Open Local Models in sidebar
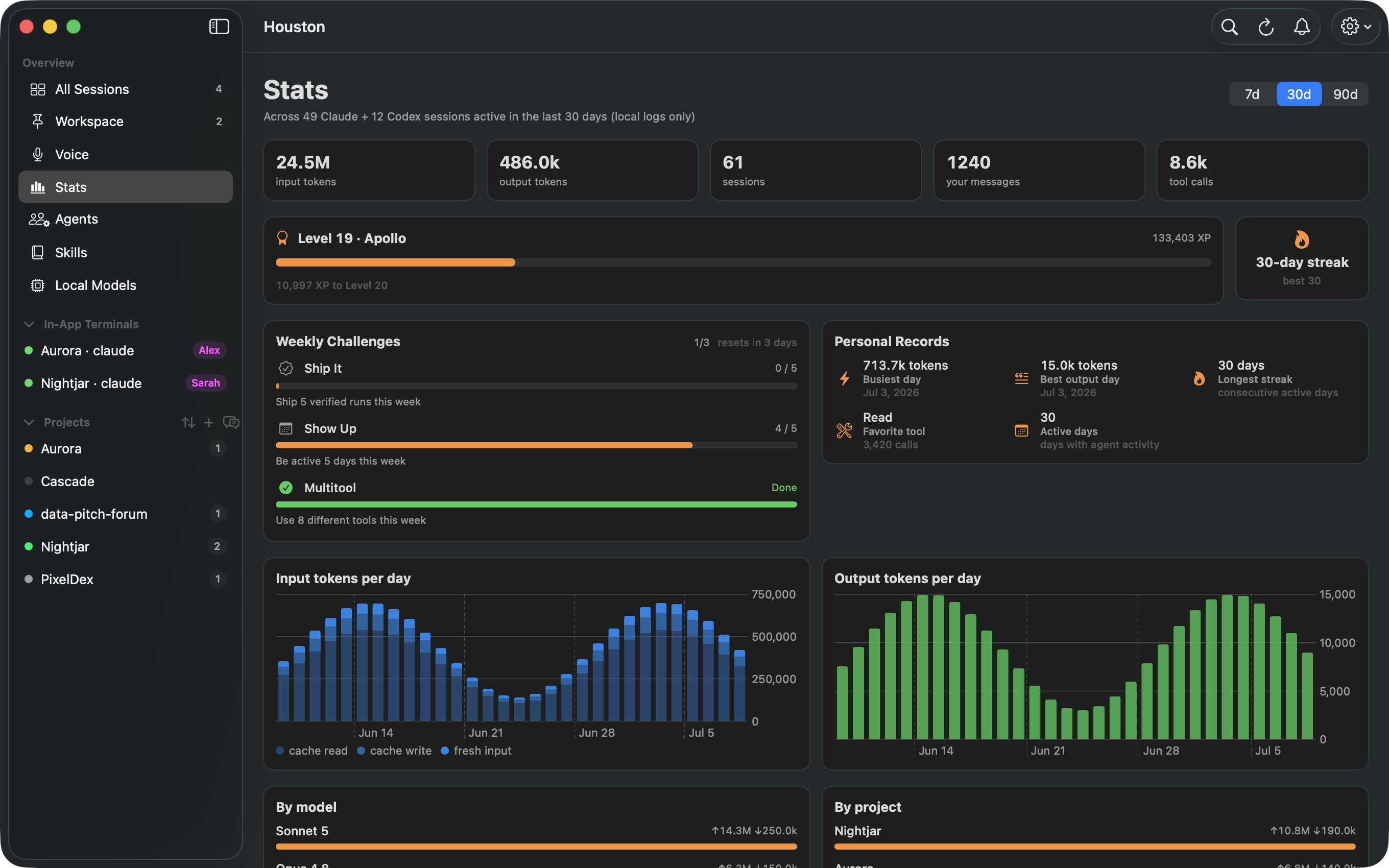1389x868 pixels. coord(126,285)
